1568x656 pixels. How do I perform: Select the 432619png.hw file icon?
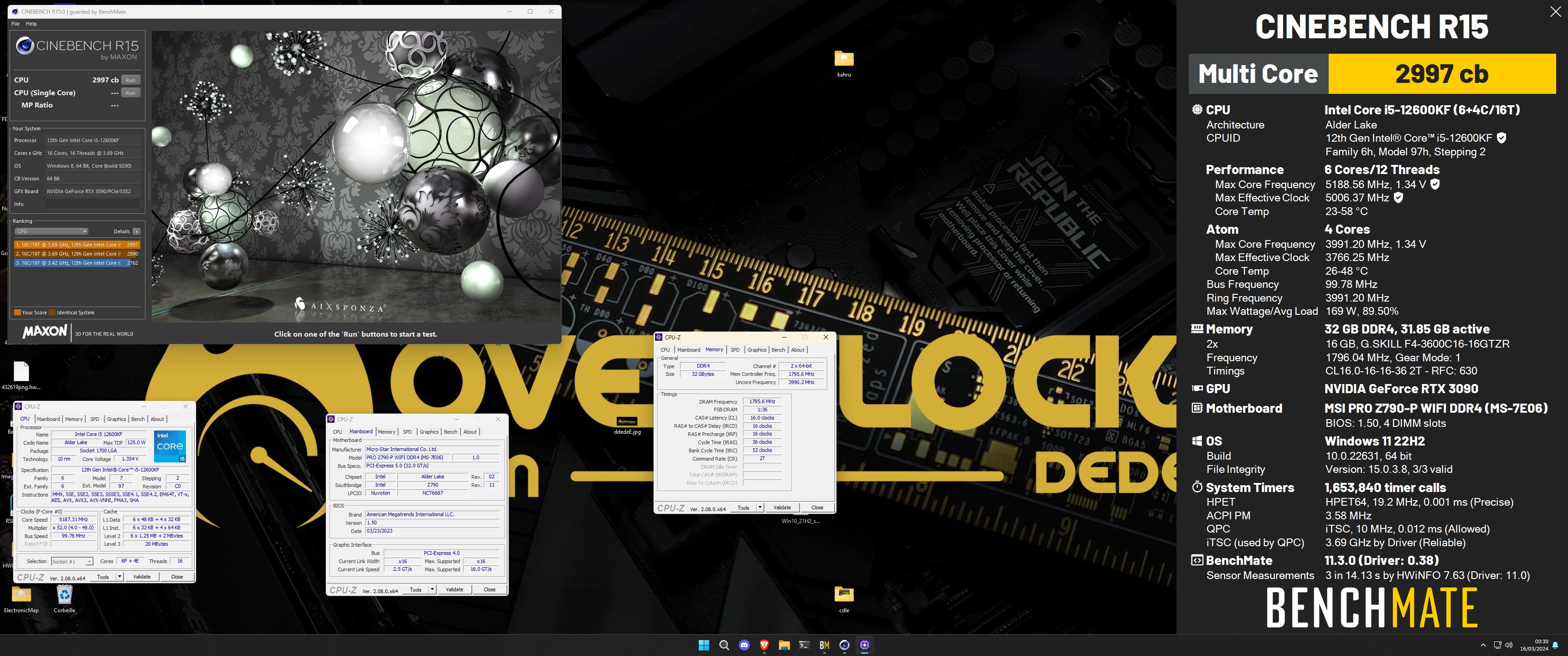21,375
